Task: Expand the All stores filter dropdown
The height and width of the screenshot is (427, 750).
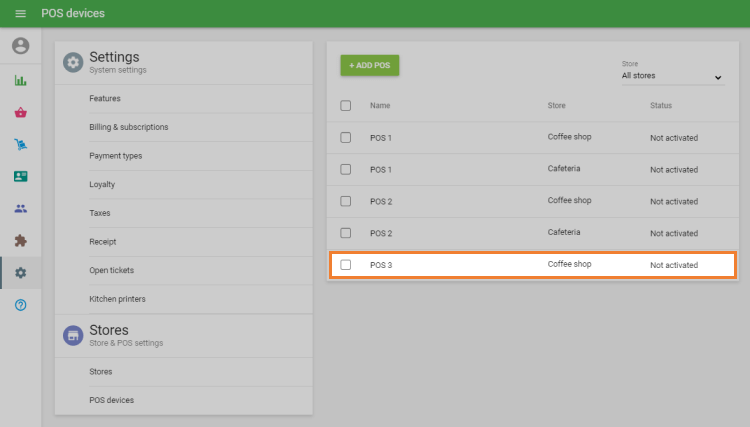Action: [x=672, y=76]
